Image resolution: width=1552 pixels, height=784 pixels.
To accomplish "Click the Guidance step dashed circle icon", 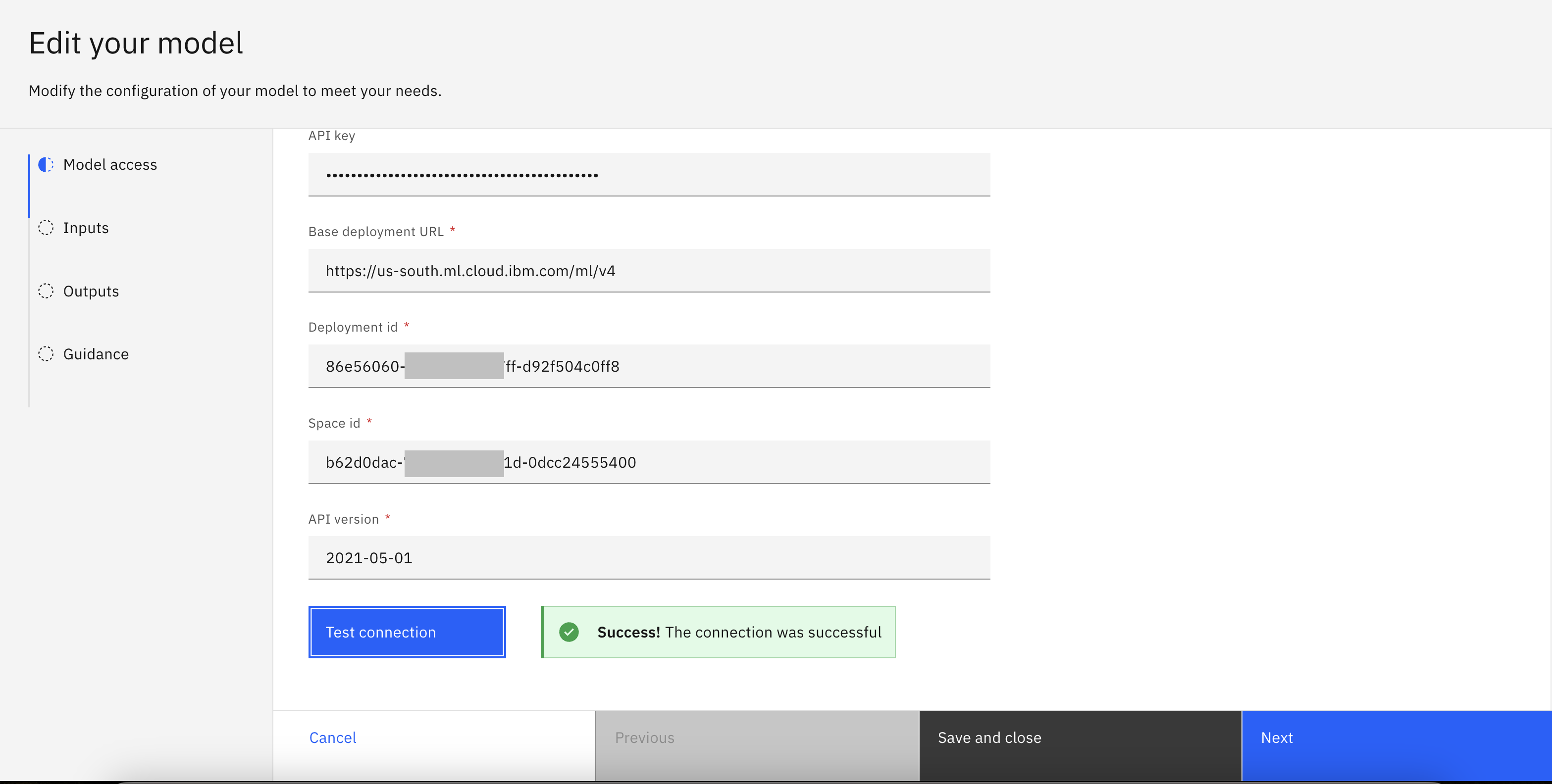I will pos(46,354).
